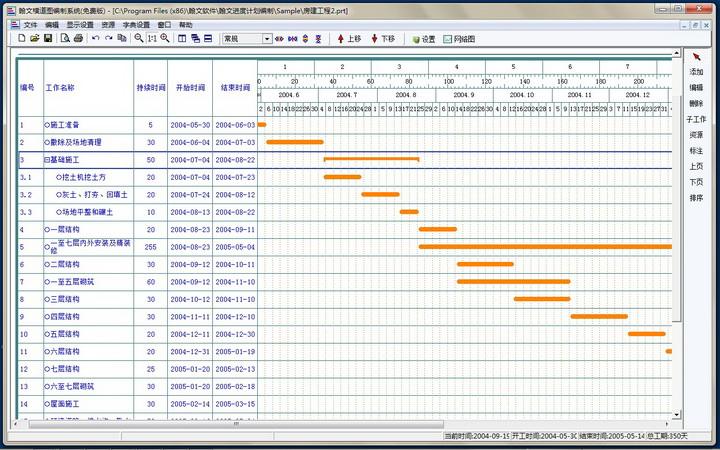The width and height of the screenshot is (720, 450).
Task: Click the 1:1 actual size icon
Action: pyautogui.click(x=152, y=39)
